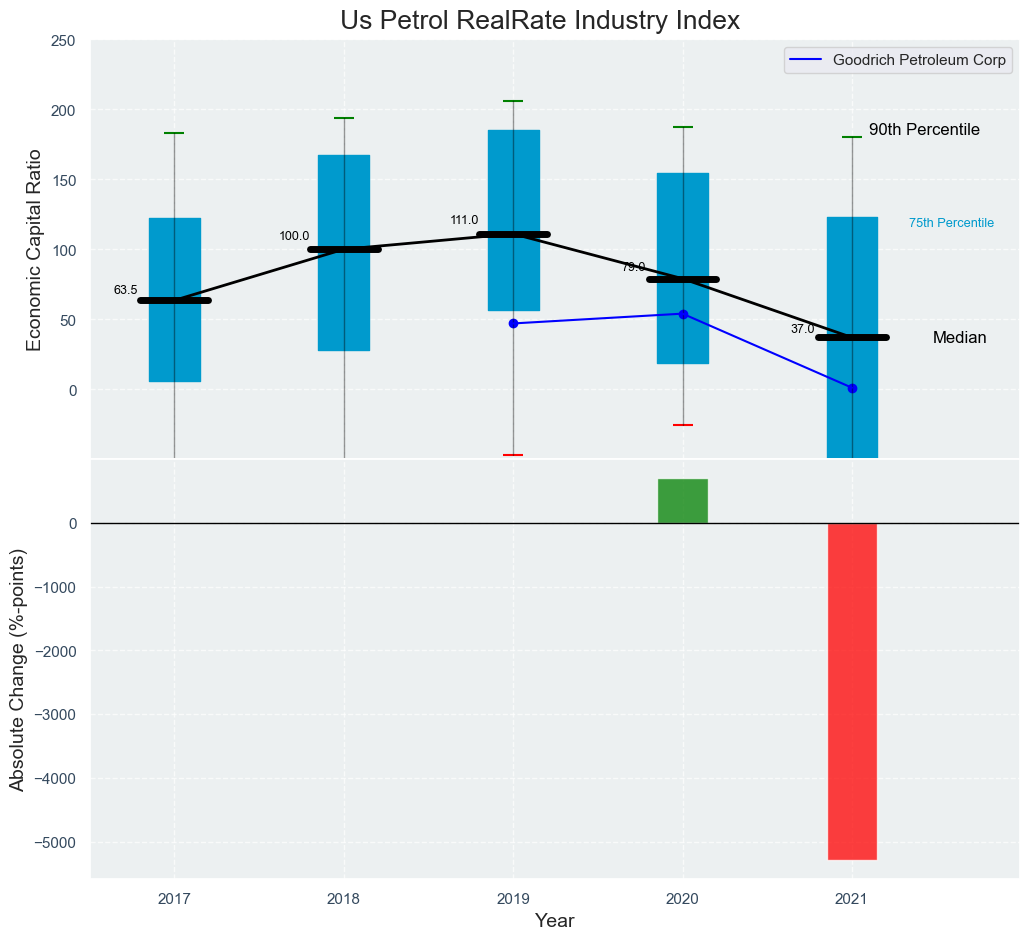Click the red 2021 absolute change bar
1029x940 pixels.
tap(852, 691)
